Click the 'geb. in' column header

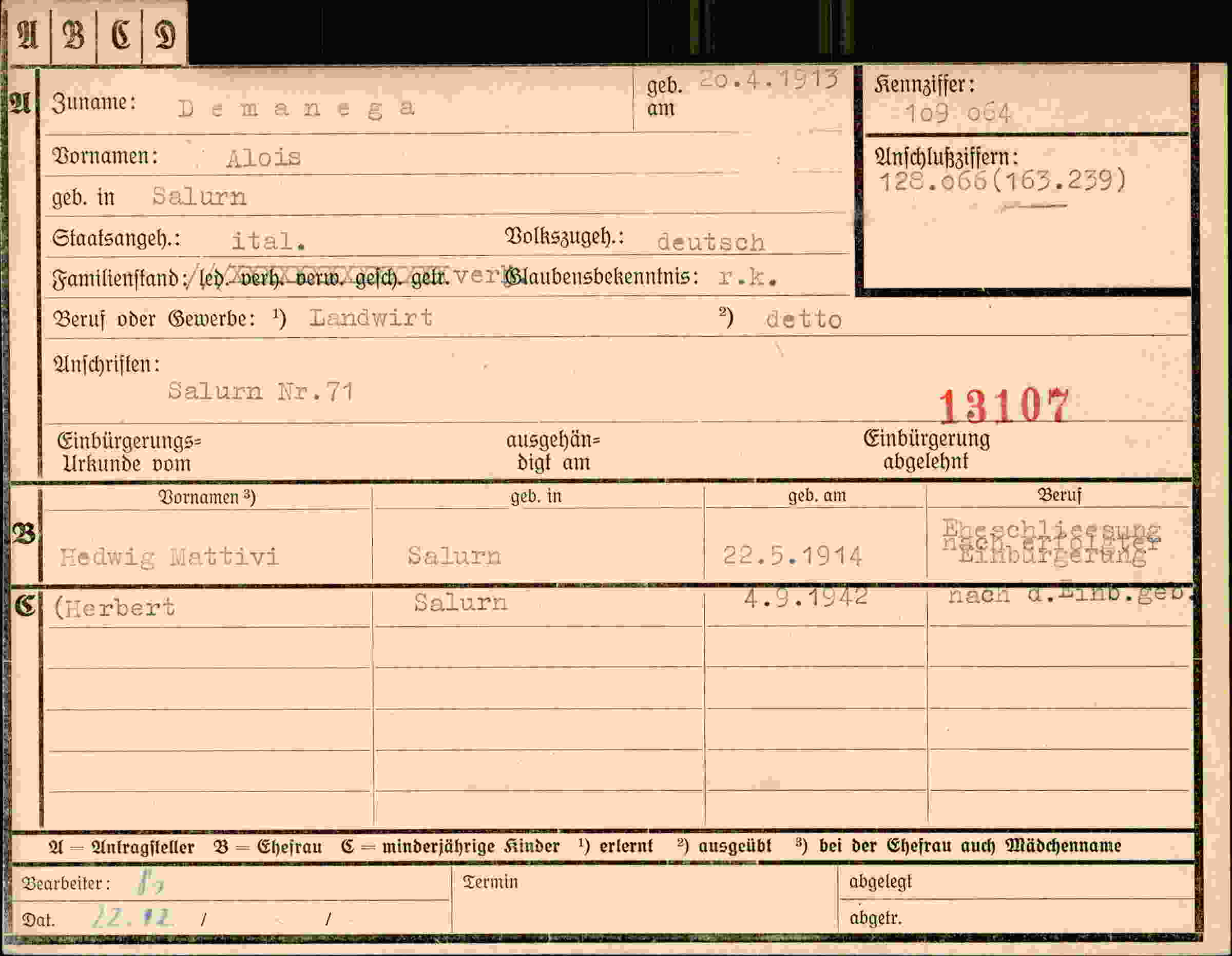pyautogui.click(x=536, y=496)
